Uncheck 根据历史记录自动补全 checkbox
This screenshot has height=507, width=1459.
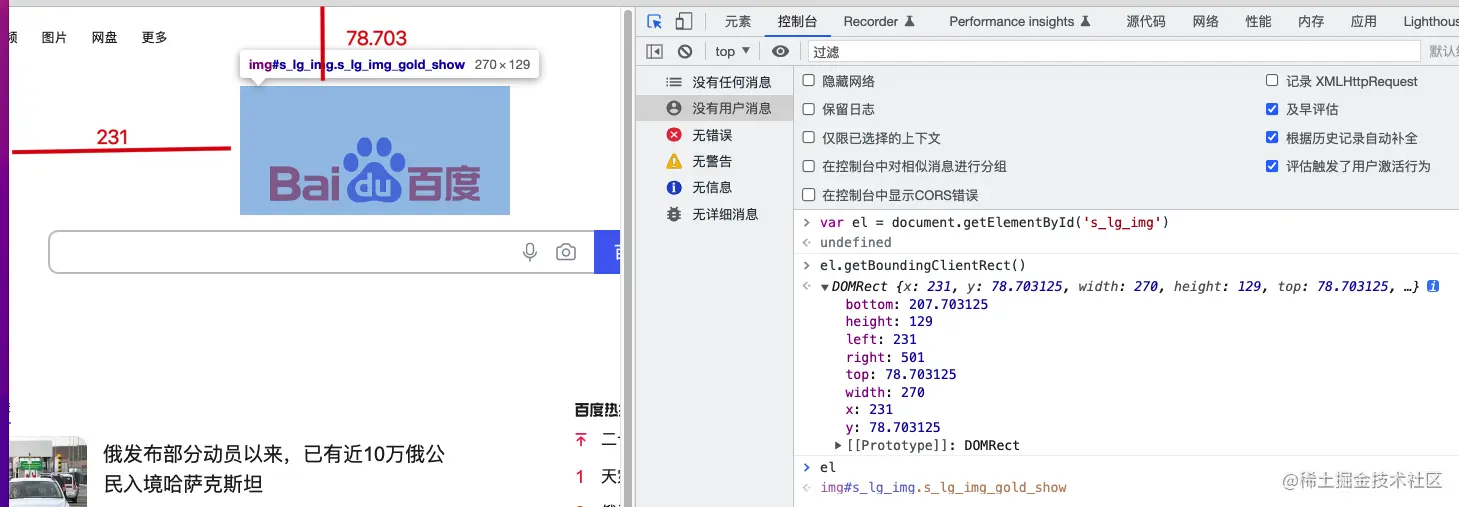[1272, 138]
